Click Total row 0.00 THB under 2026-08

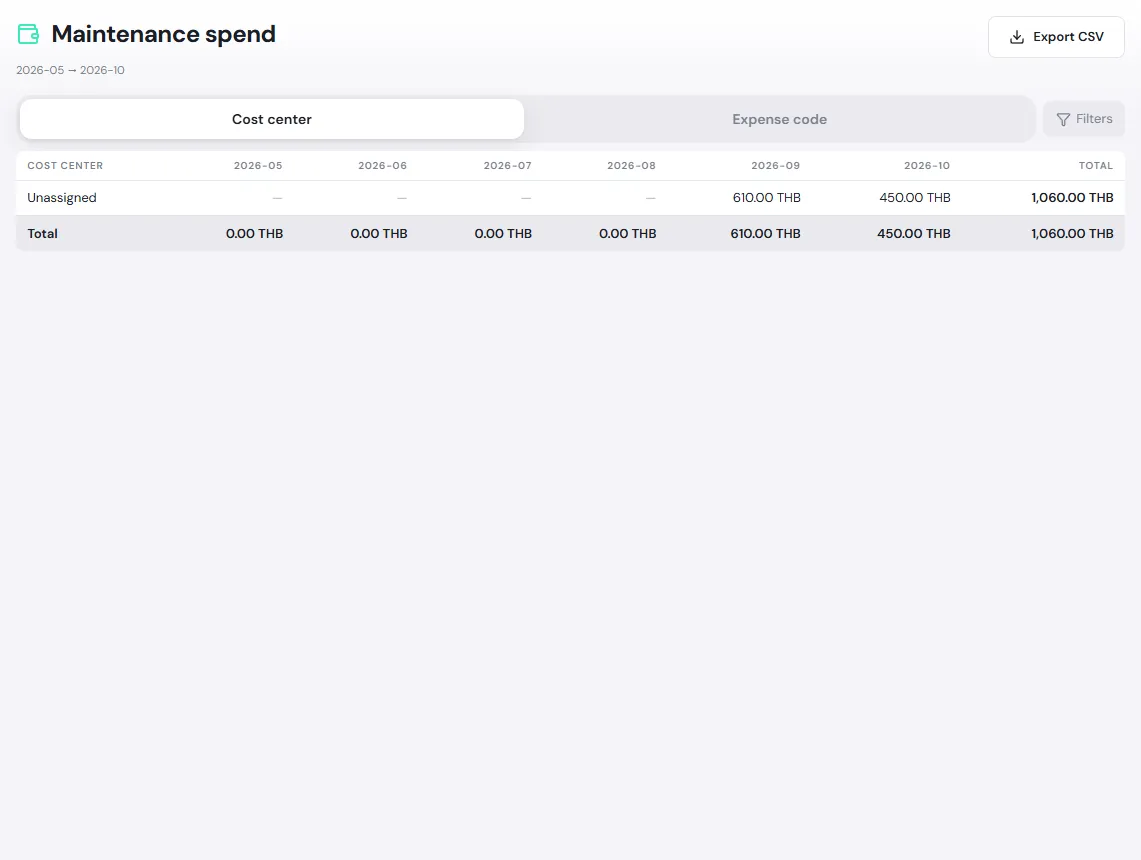tap(627, 234)
